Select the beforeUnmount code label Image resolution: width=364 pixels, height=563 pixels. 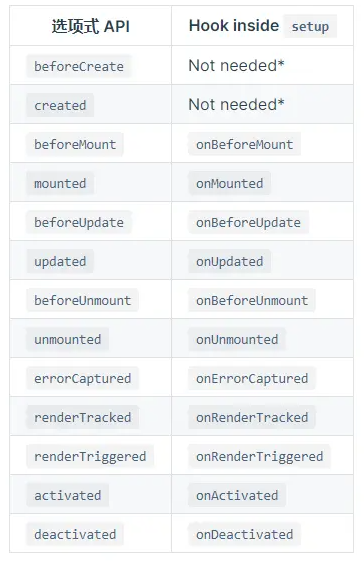pyautogui.click(x=83, y=300)
